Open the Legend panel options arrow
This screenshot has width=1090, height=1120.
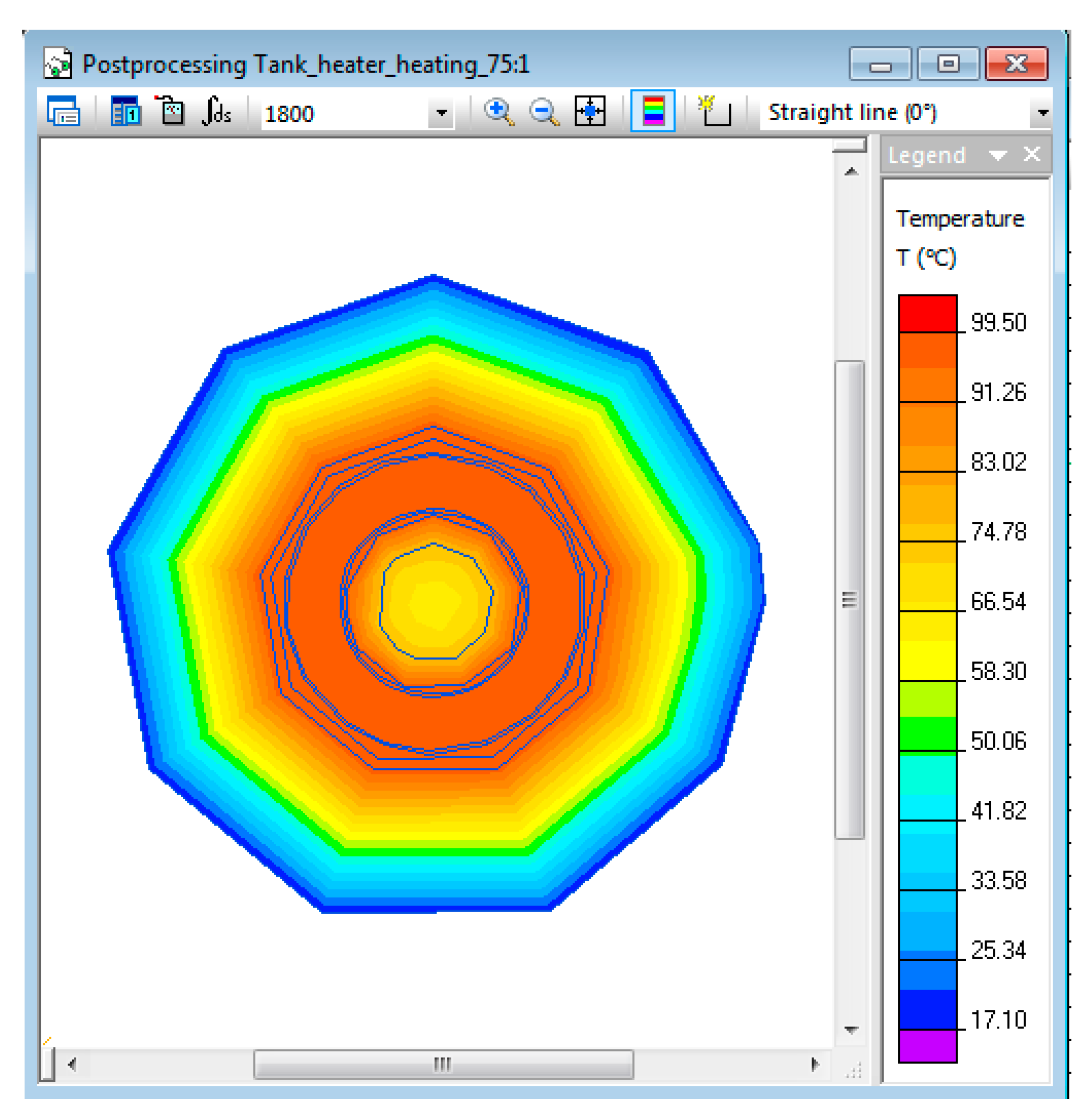[998, 155]
